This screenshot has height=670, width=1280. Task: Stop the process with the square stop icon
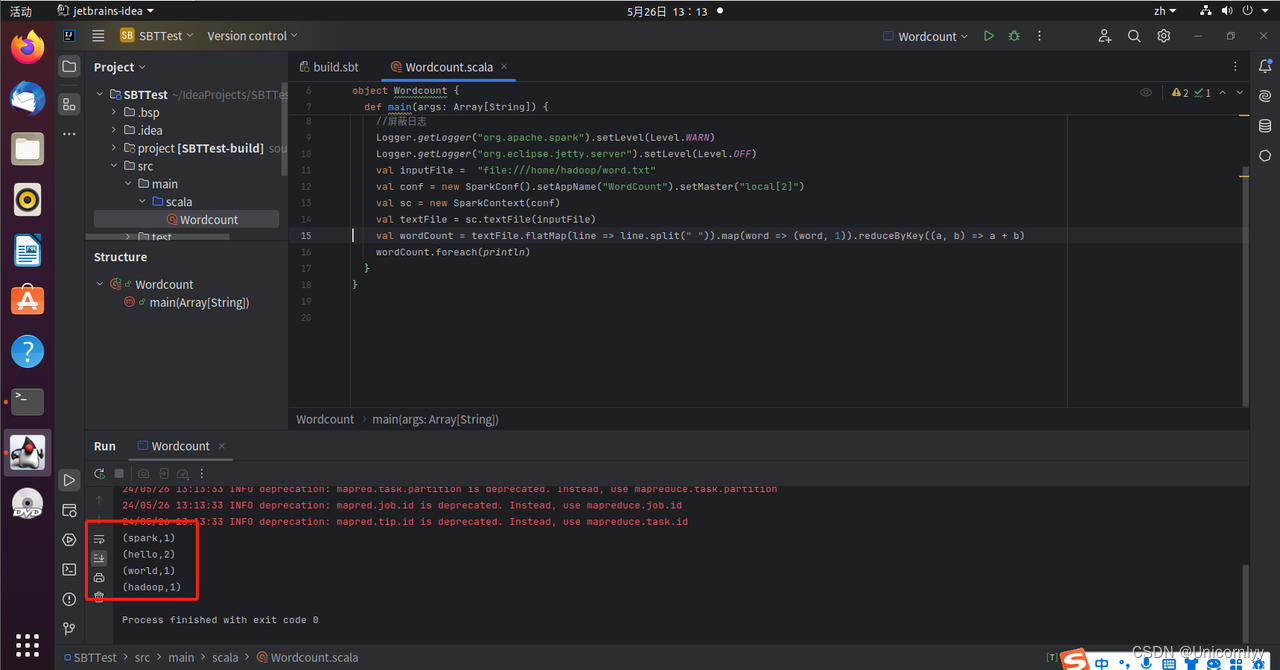click(x=119, y=474)
